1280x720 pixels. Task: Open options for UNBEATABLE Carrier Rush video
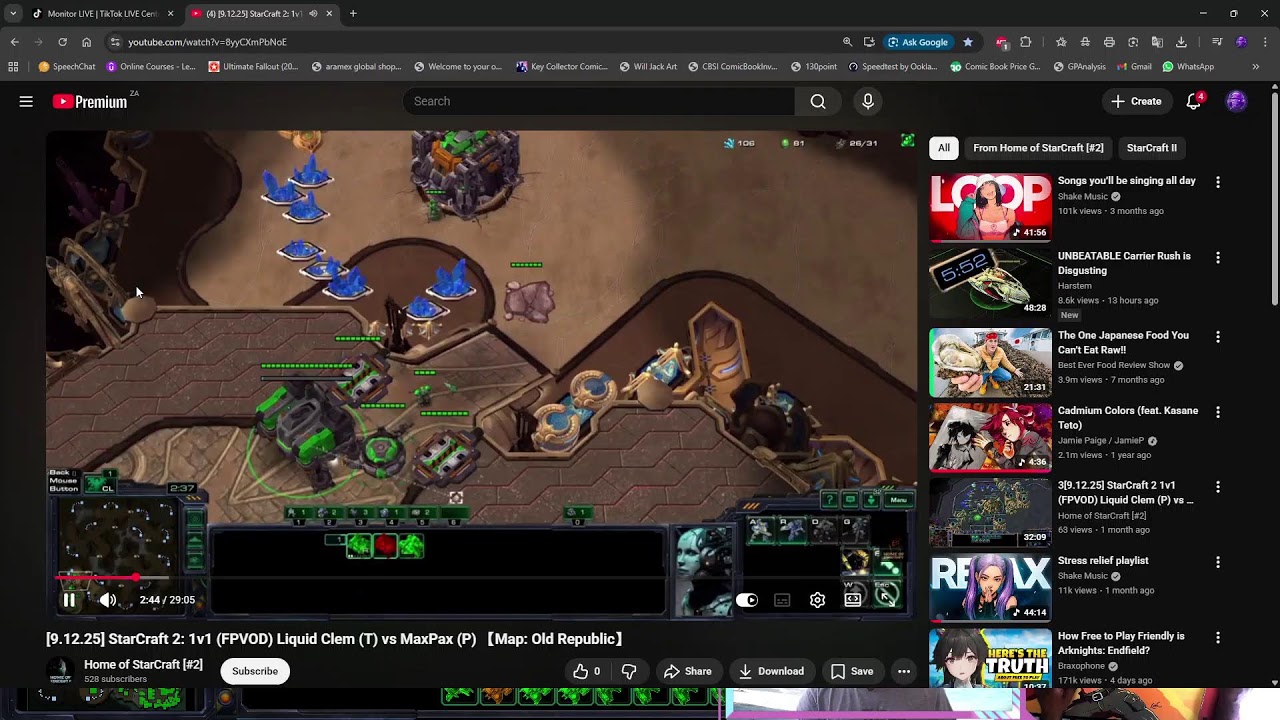[x=1217, y=257]
